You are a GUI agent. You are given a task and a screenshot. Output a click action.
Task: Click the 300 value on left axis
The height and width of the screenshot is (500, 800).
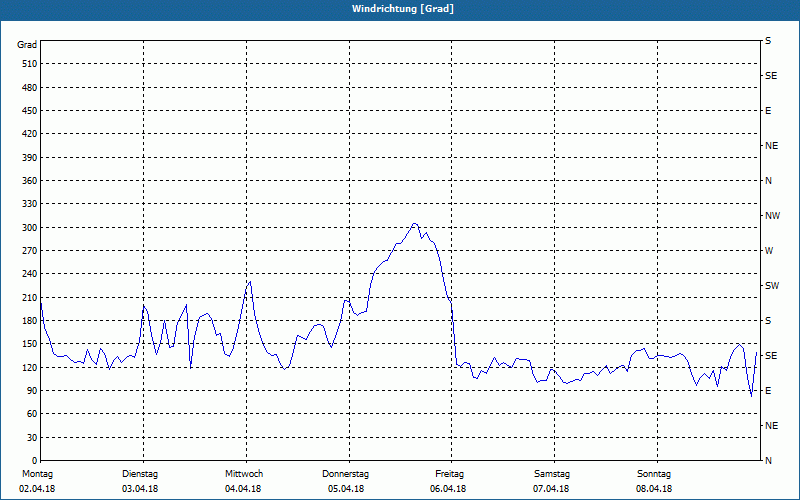point(30,228)
